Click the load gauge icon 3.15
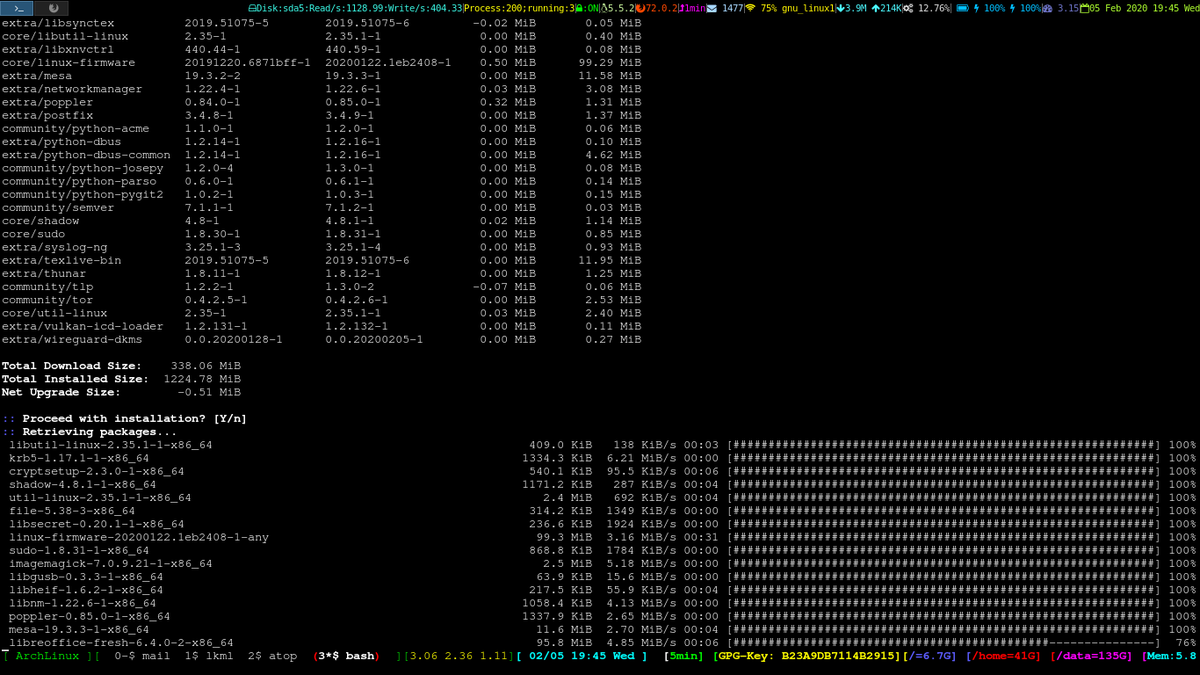This screenshot has width=1200, height=675. pyautogui.click(x=1046, y=8)
